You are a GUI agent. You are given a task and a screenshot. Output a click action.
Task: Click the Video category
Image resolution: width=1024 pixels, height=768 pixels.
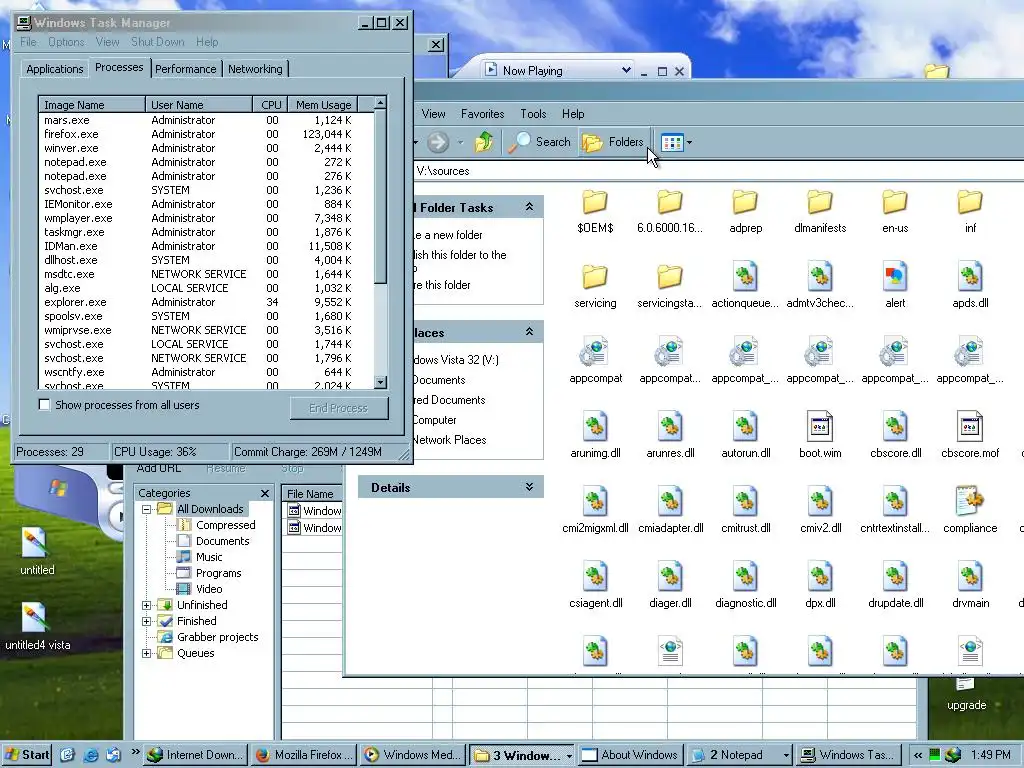pos(209,589)
